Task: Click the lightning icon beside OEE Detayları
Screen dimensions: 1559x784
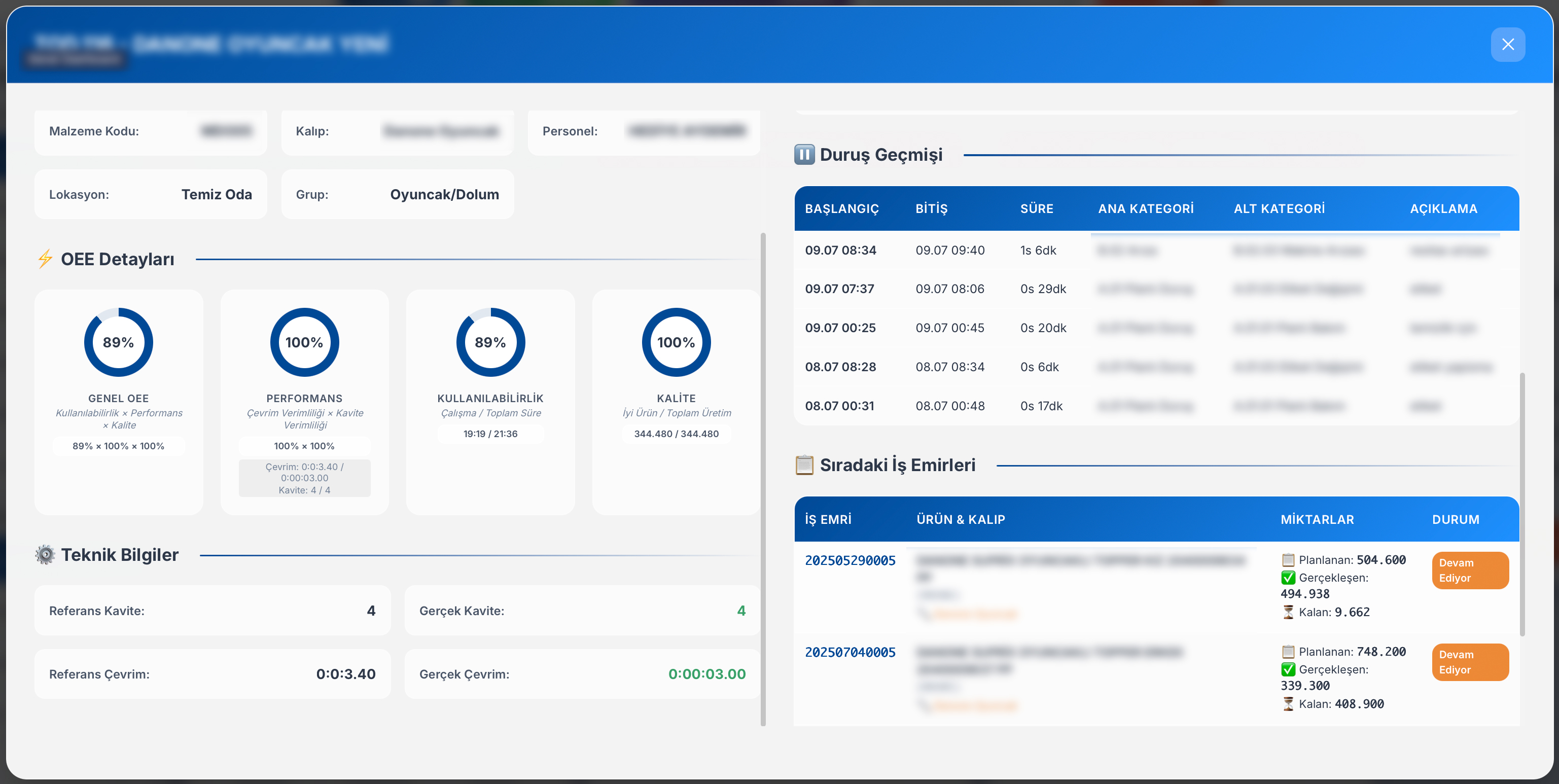Action: pos(45,259)
